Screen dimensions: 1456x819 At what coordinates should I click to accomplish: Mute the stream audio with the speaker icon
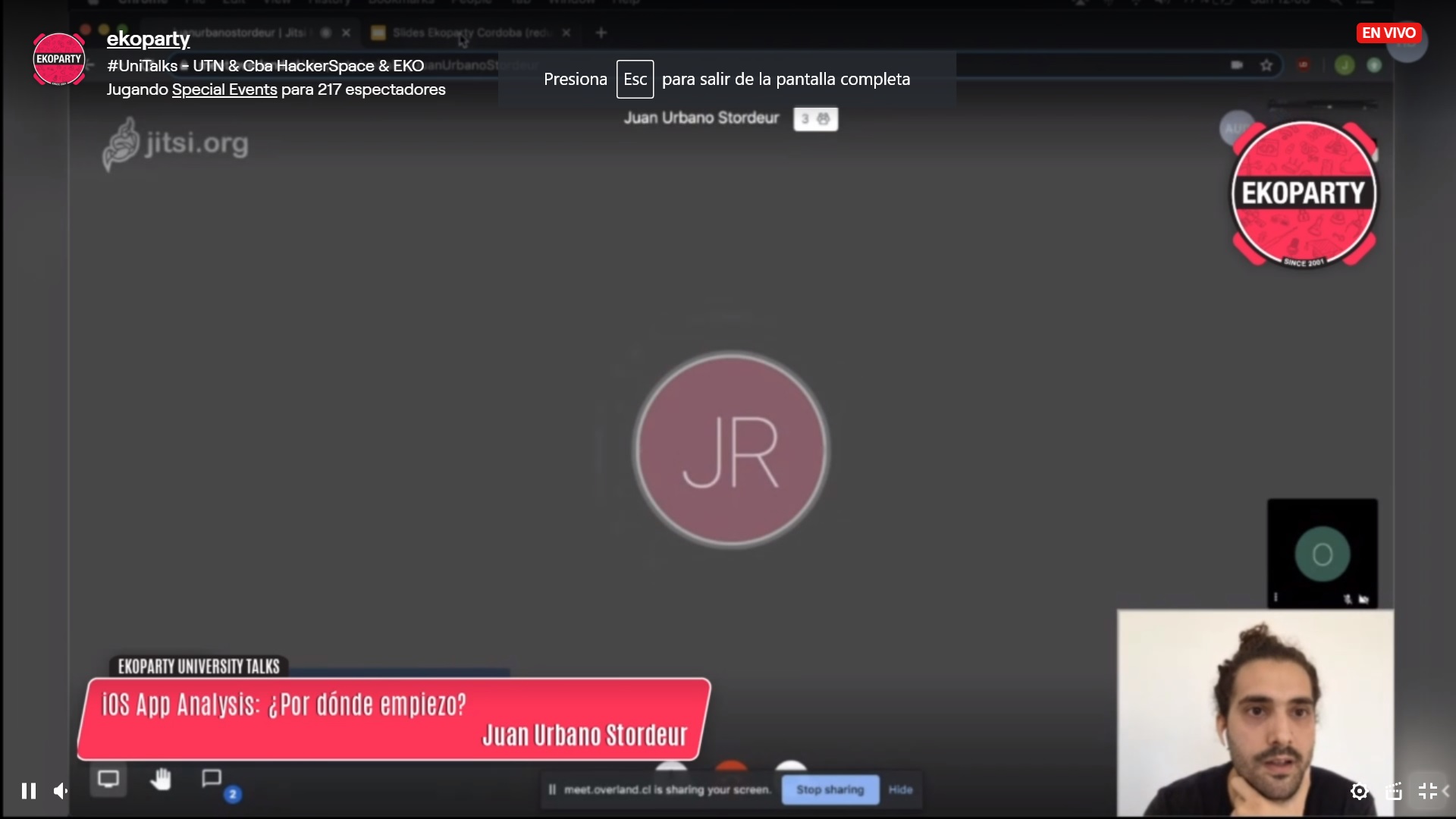(x=61, y=791)
